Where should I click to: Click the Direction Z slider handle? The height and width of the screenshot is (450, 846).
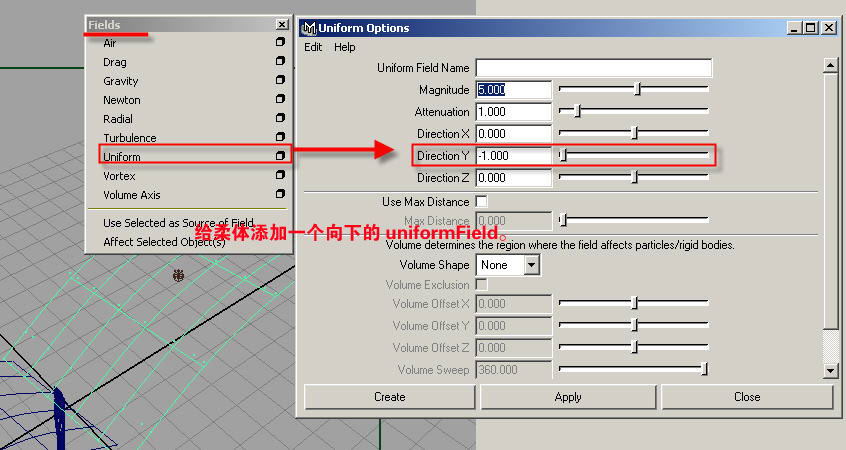(634, 177)
